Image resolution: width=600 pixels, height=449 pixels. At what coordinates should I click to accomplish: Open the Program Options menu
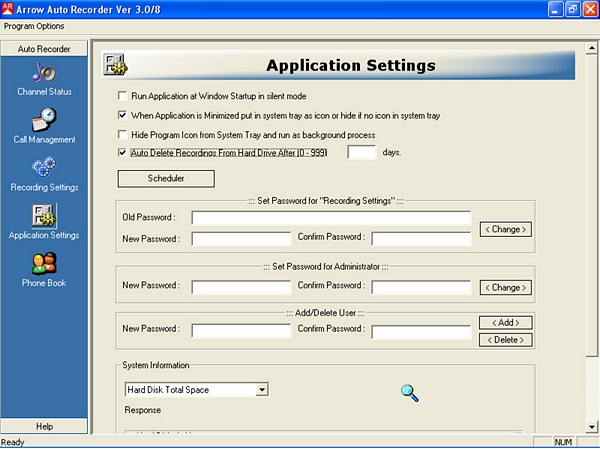(34, 26)
